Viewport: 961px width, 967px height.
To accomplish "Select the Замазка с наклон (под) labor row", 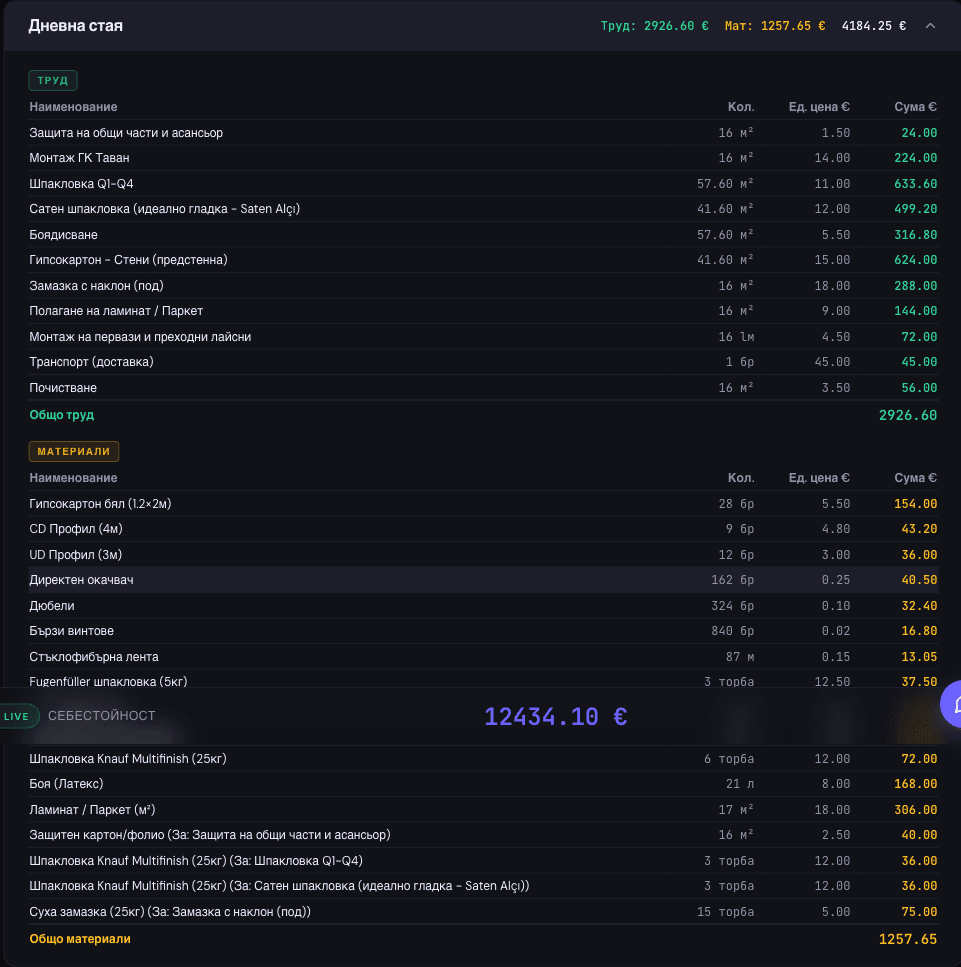I will 483,286.
